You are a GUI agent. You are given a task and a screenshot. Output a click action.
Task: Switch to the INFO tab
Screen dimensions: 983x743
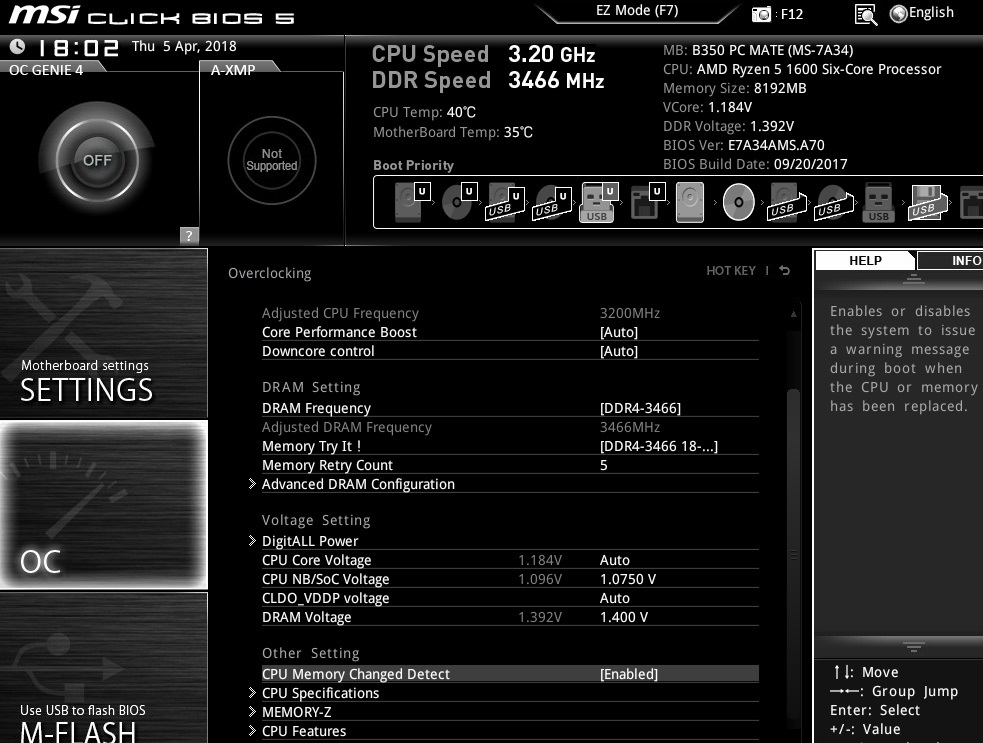[x=951, y=261]
